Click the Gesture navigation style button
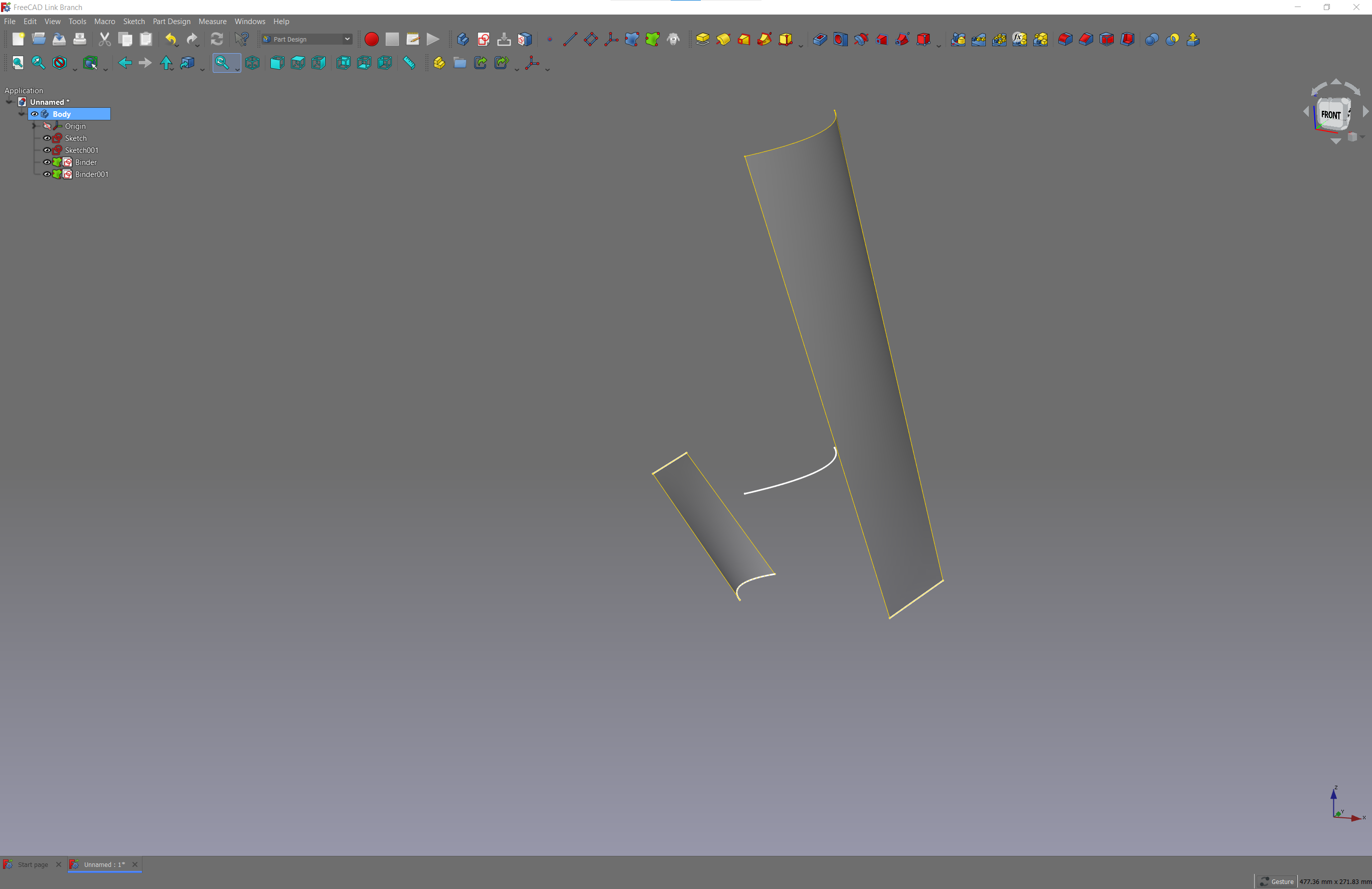This screenshot has height=889, width=1372. [x=1276, y=881]
